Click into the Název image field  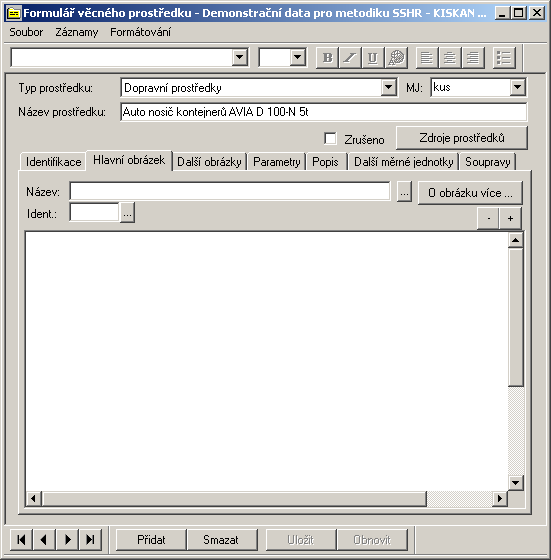[x=230, y=191]
